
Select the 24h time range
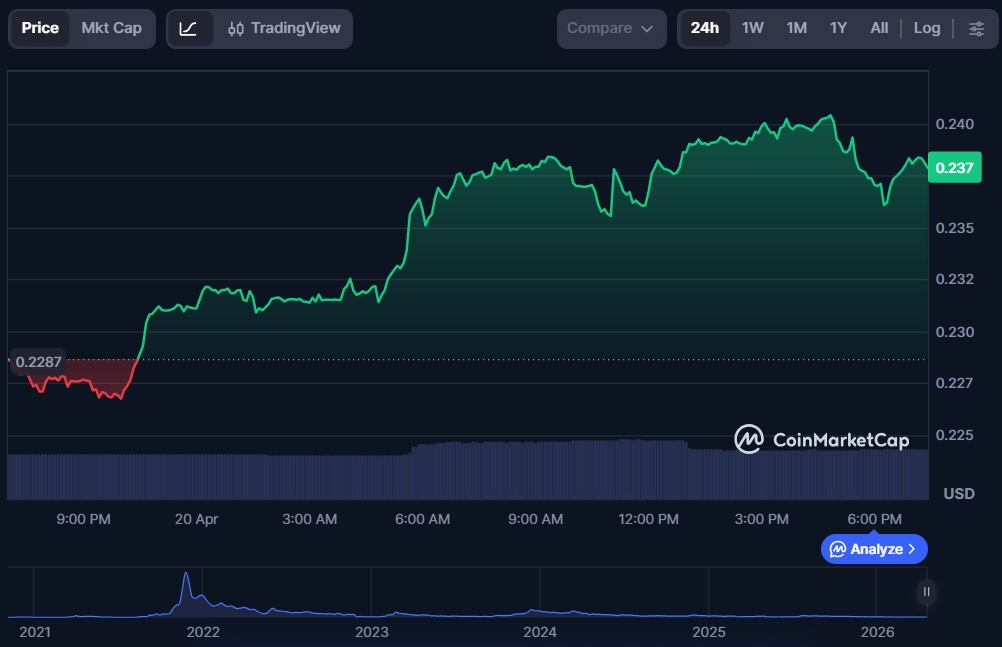click(x=704, y=28)
